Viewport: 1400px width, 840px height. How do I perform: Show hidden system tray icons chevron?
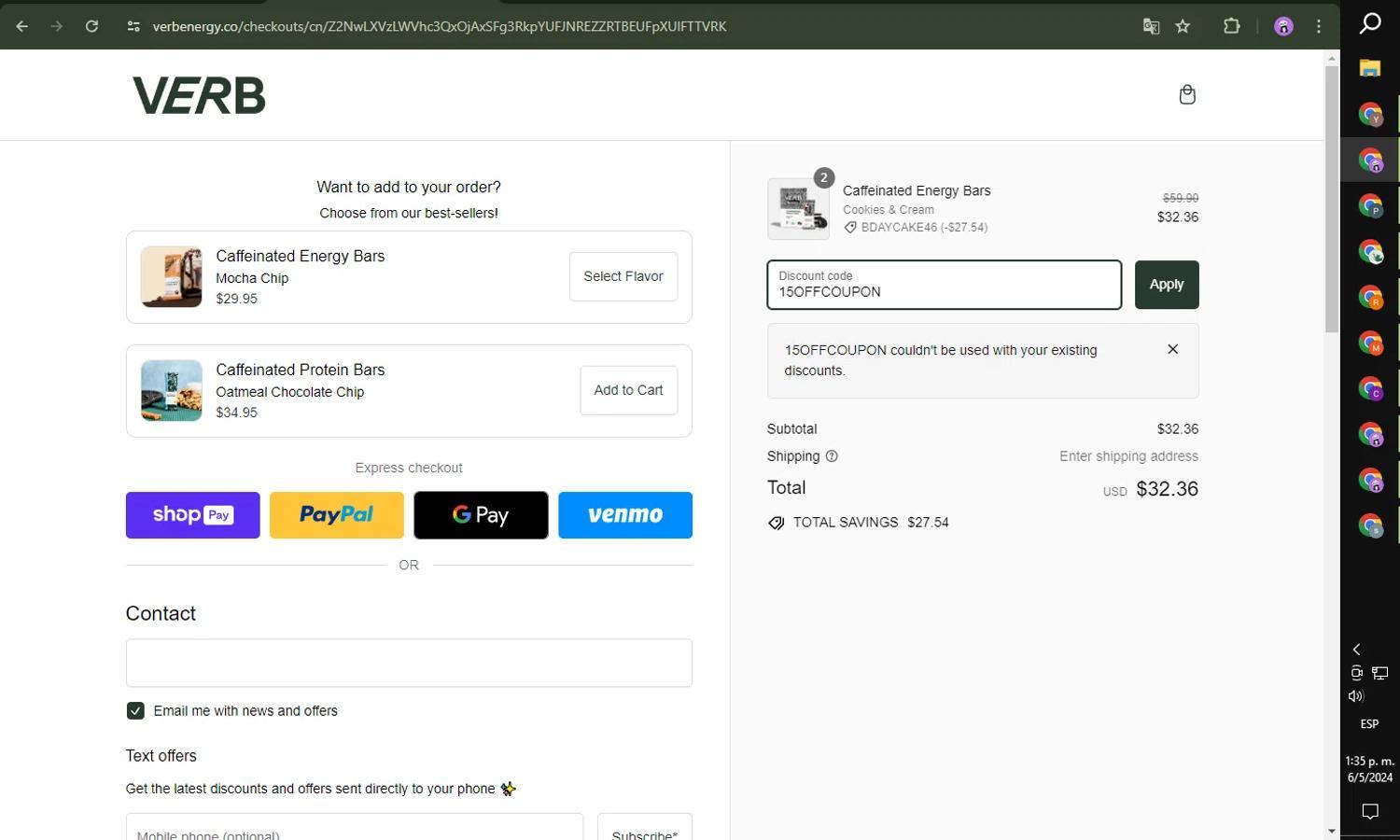(x=1357, y=650)
